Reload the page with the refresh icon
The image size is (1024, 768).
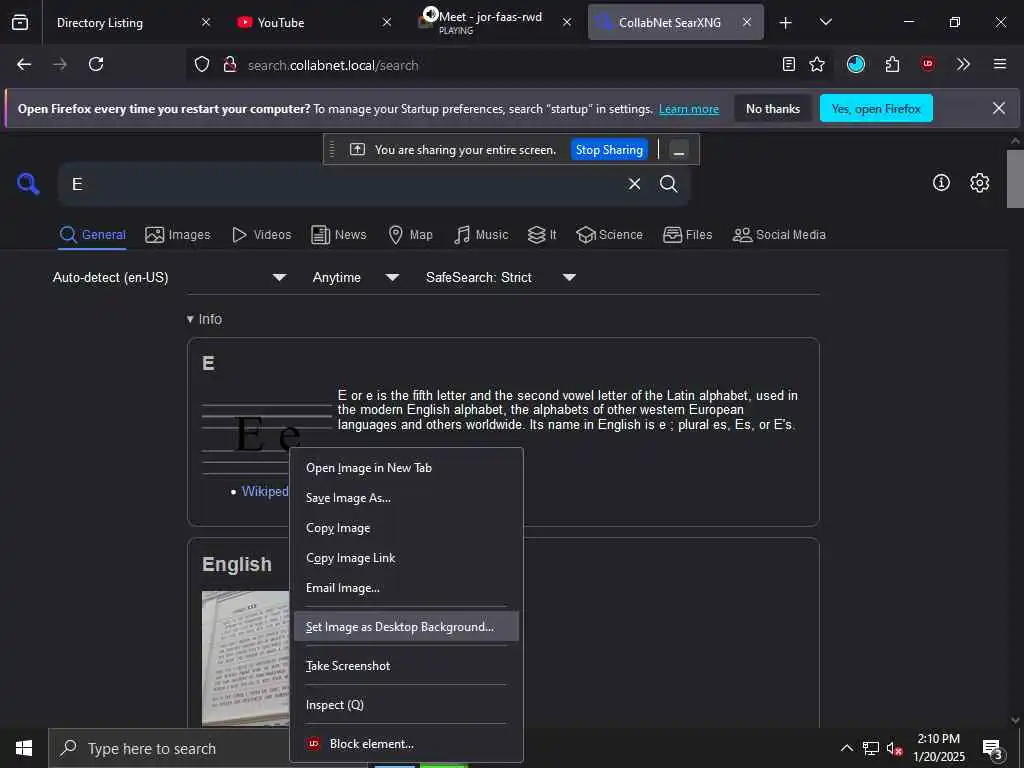(96, 64)
